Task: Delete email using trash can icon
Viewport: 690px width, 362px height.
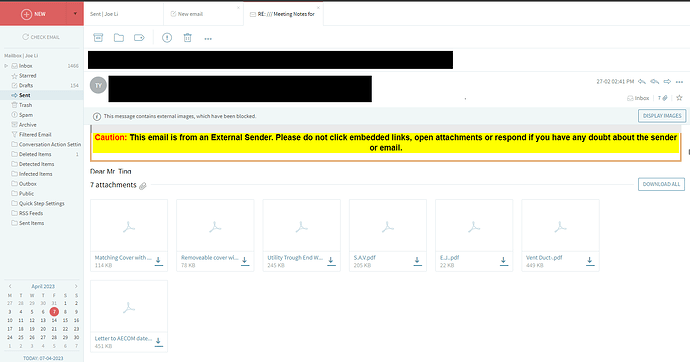Action: coord(187,38)
